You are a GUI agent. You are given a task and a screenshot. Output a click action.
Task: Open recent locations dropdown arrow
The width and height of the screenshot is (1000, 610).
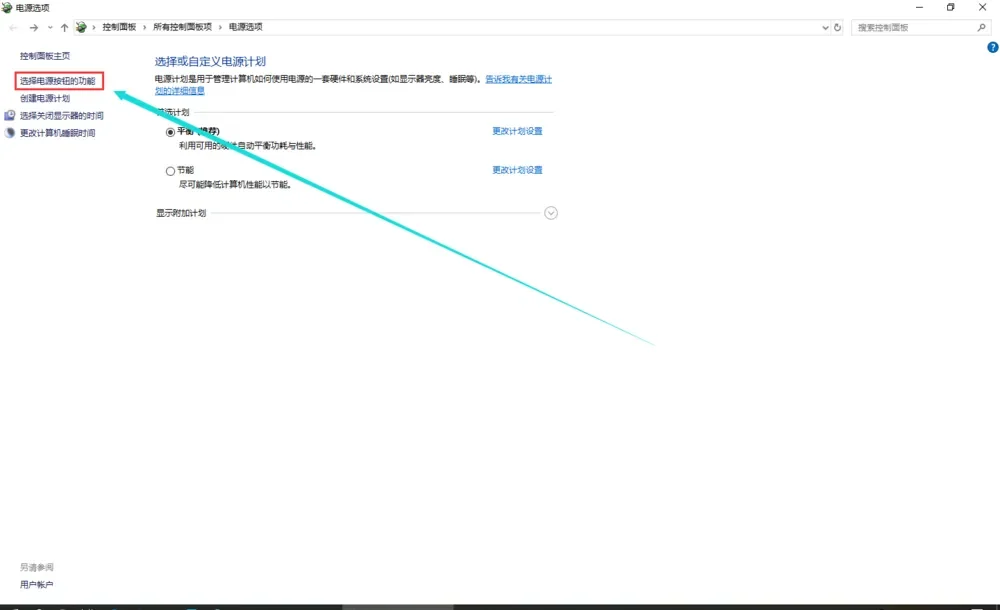[50, 27]
